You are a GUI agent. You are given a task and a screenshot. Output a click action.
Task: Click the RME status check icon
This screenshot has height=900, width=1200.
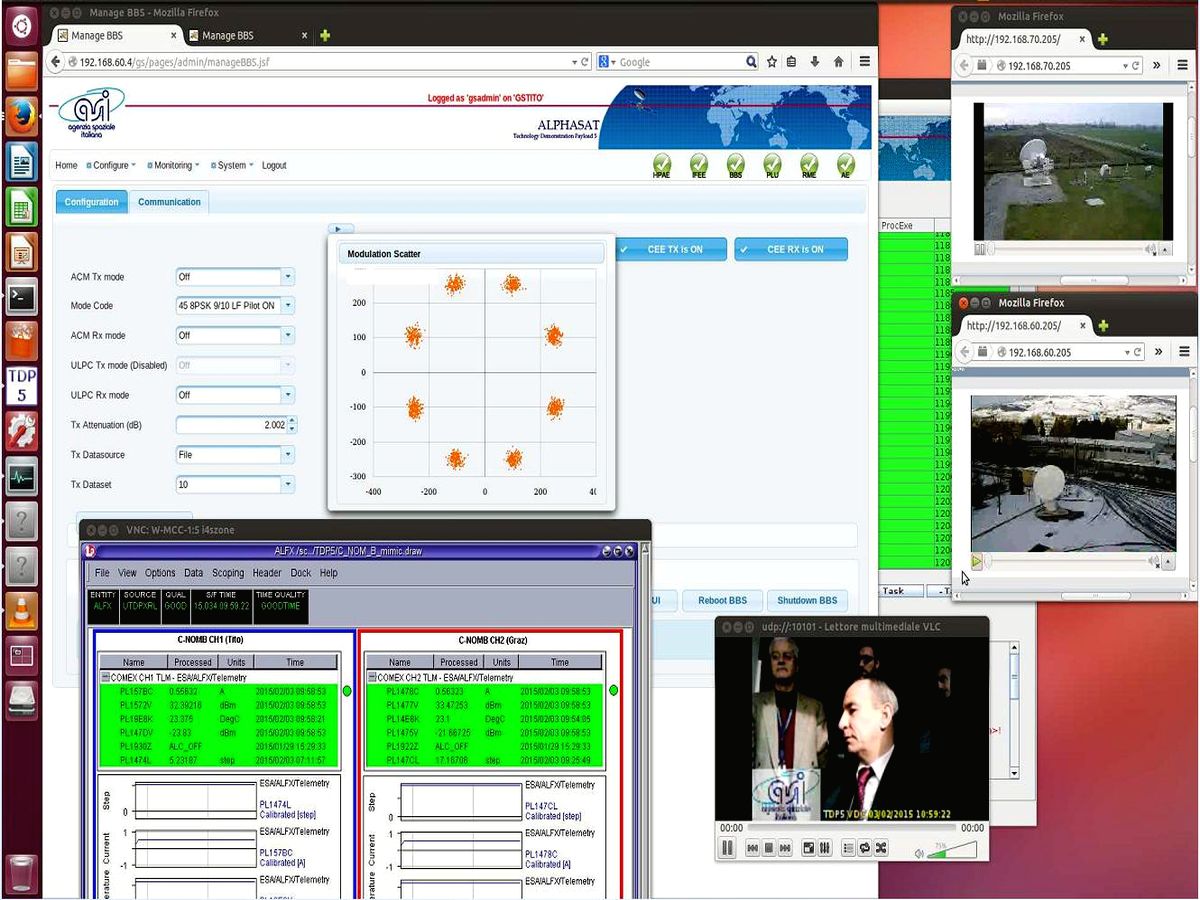tap(809, 164)
